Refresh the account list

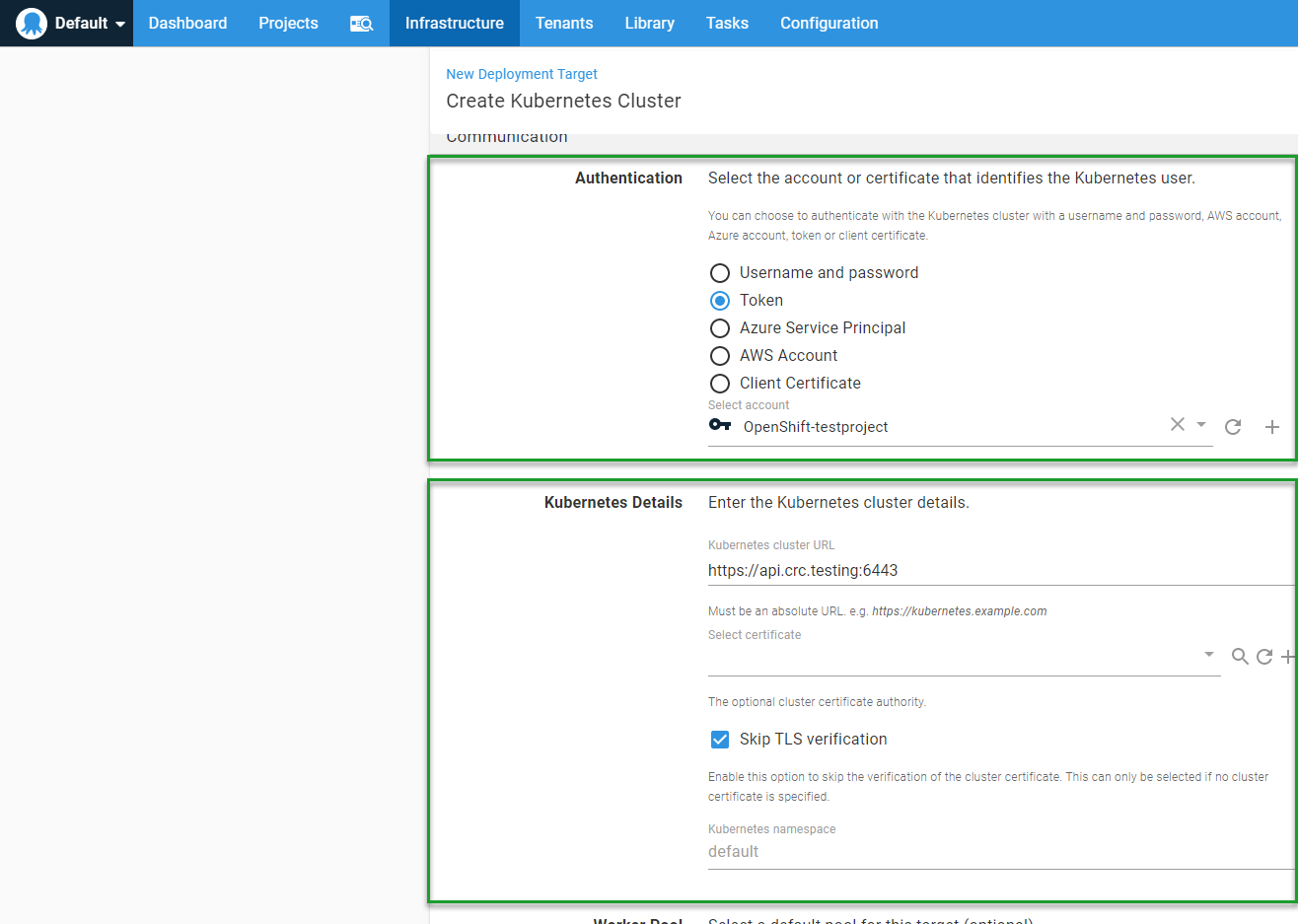click(x=1232, y=427)
